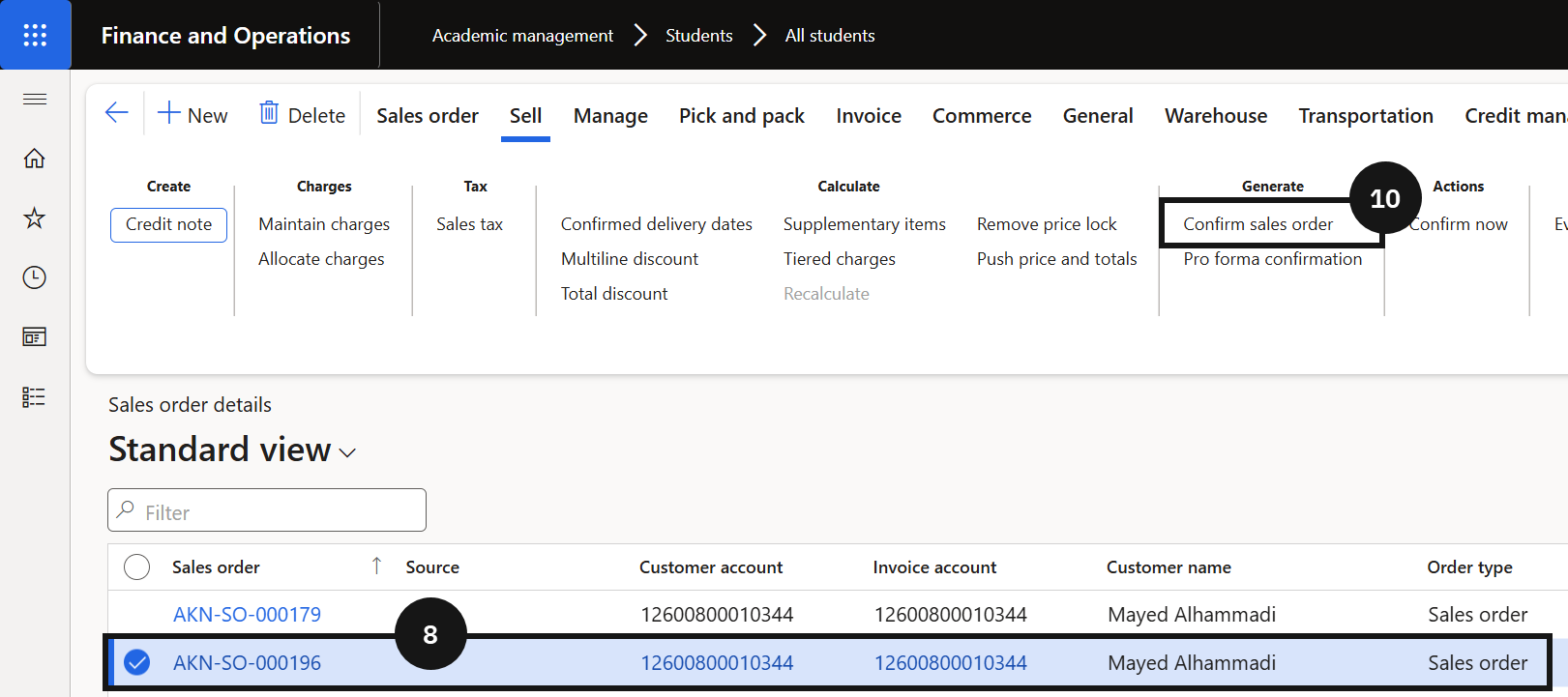The image size is (1568, 697).
Task: Open the Commerce tab
Action: pos(982,116)
